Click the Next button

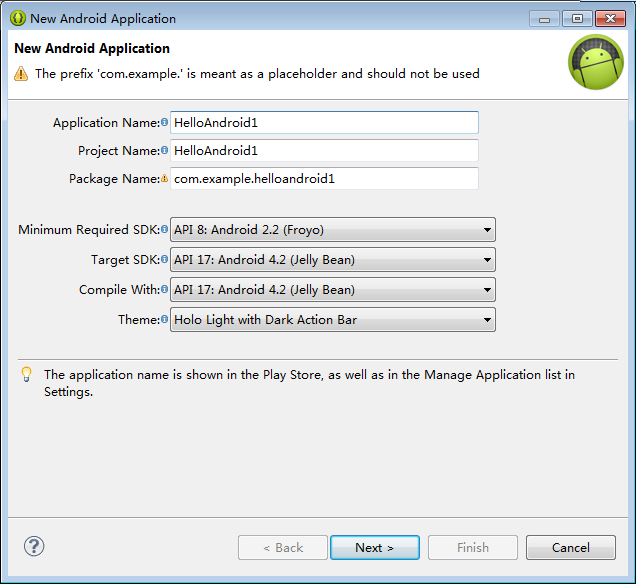pos(375,548)
